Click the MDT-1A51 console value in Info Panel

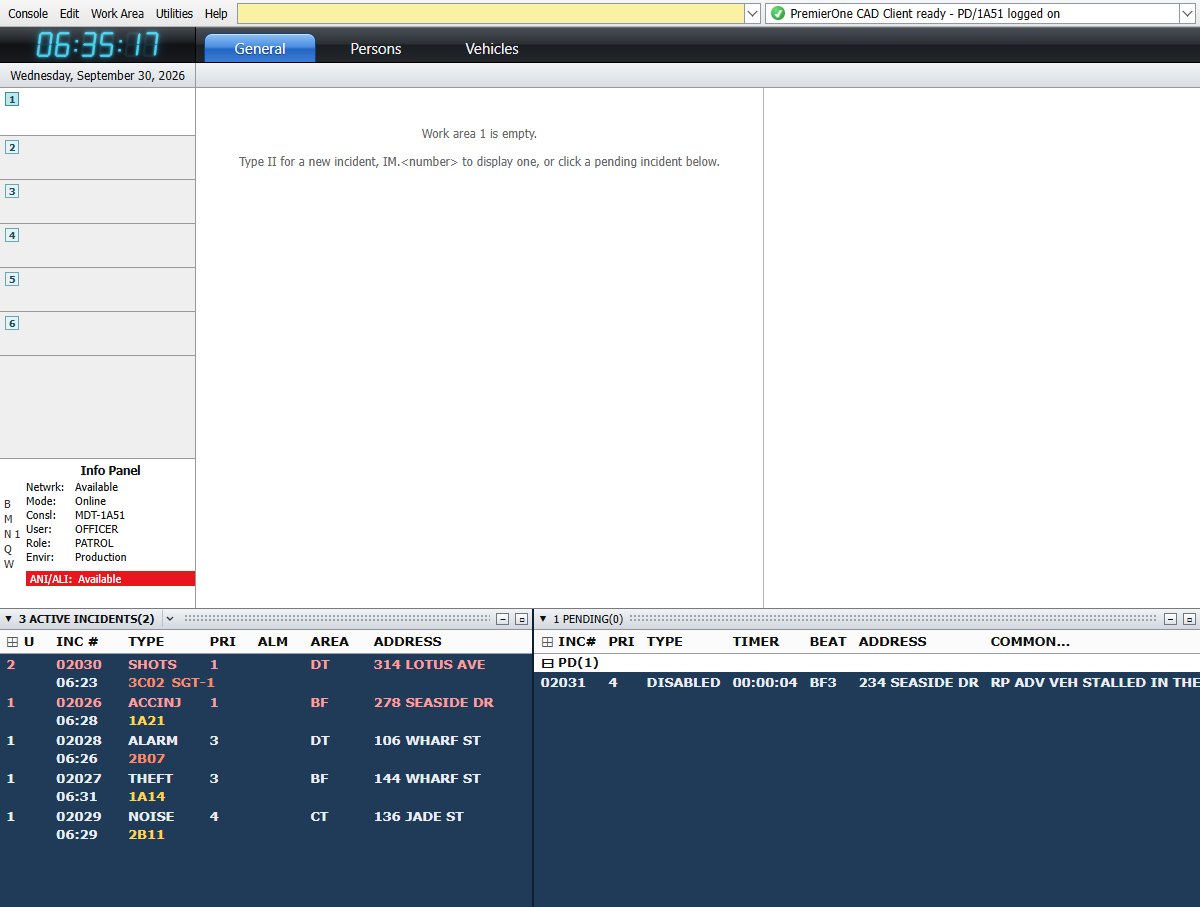tap(100, 515)
